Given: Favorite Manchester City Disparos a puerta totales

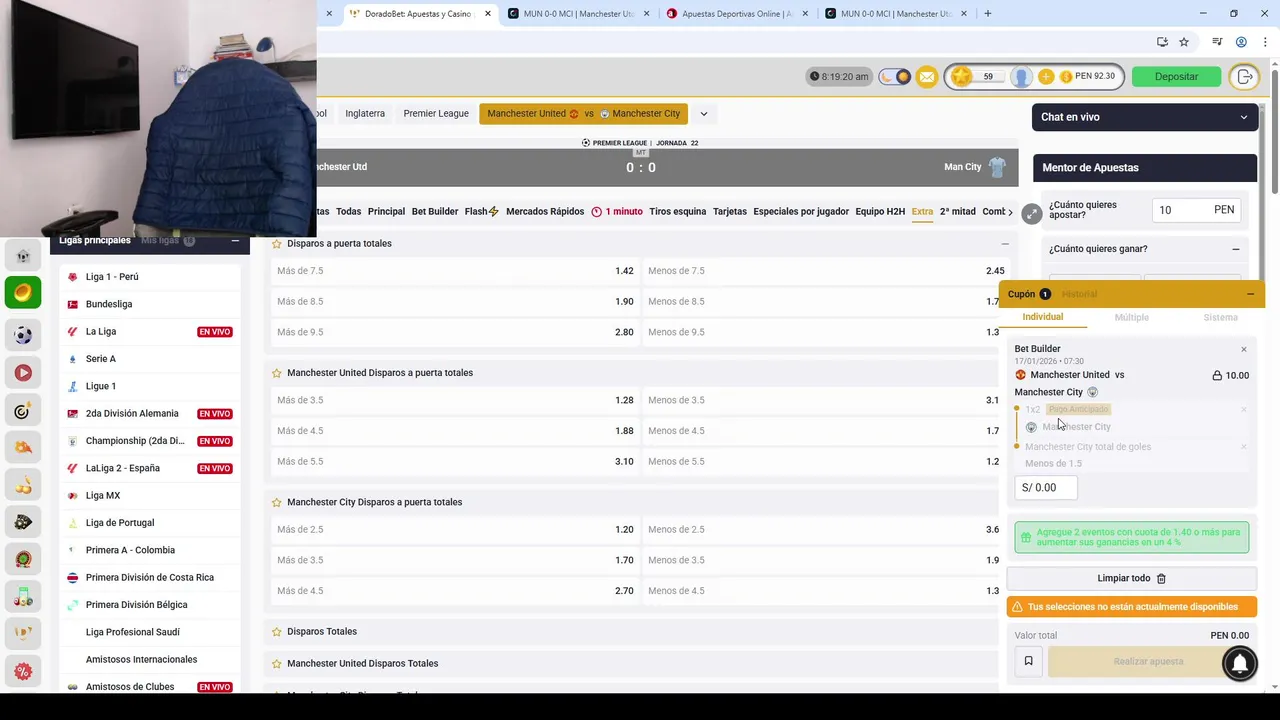Looking at the screenshot, I should point(277,502).
